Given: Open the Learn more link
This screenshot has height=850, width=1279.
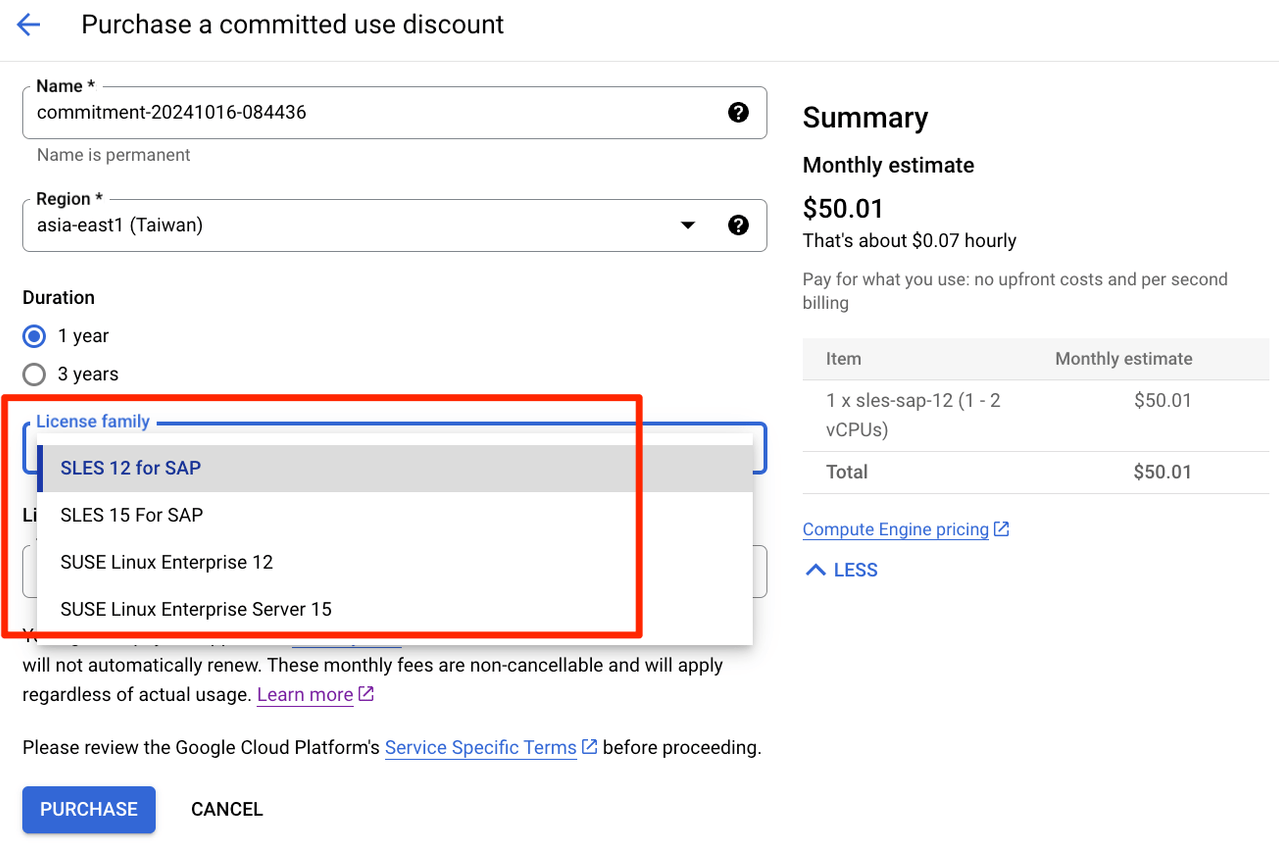Looking at the screenshot, I should click(305, 694).
